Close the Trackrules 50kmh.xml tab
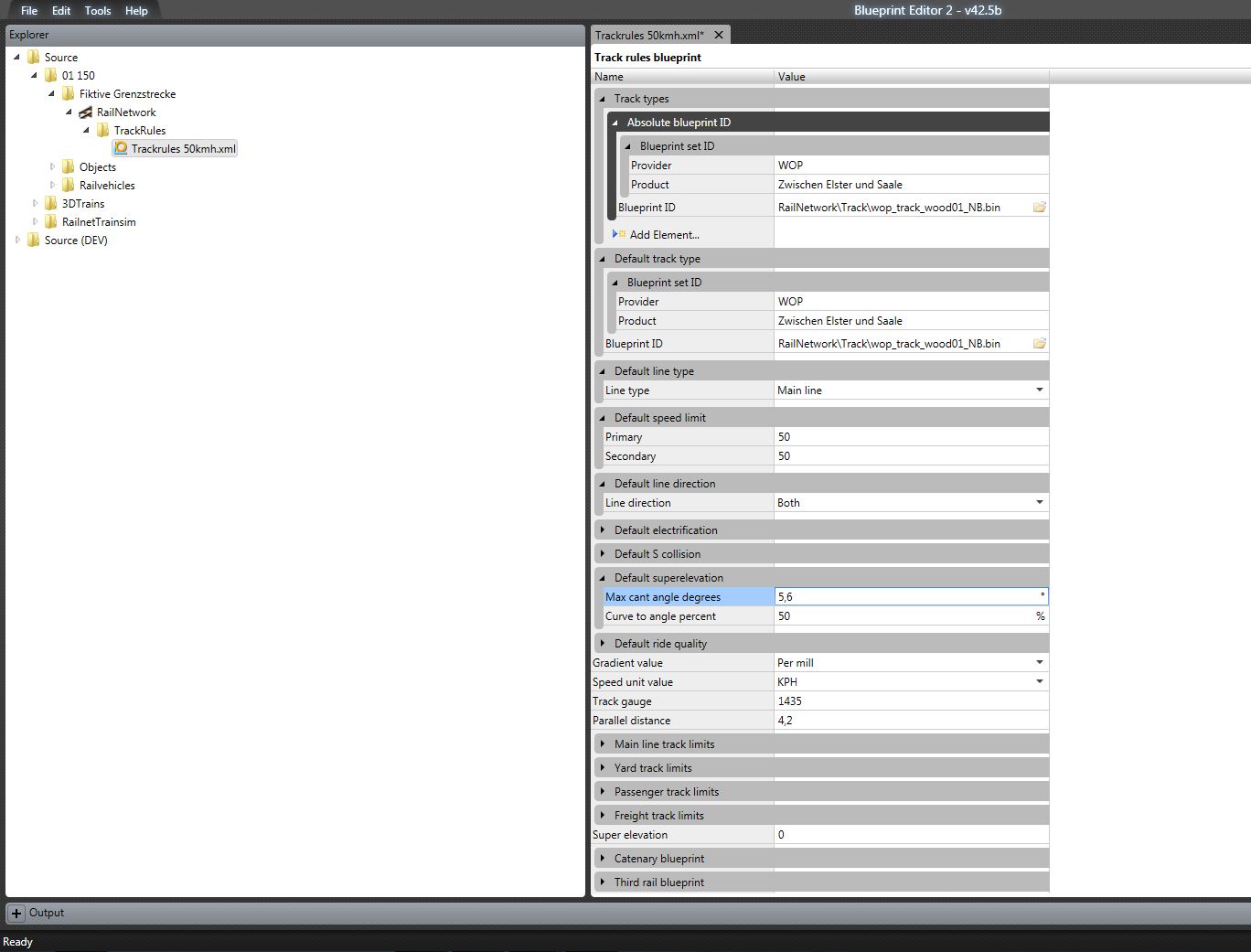 click(719, 35)
